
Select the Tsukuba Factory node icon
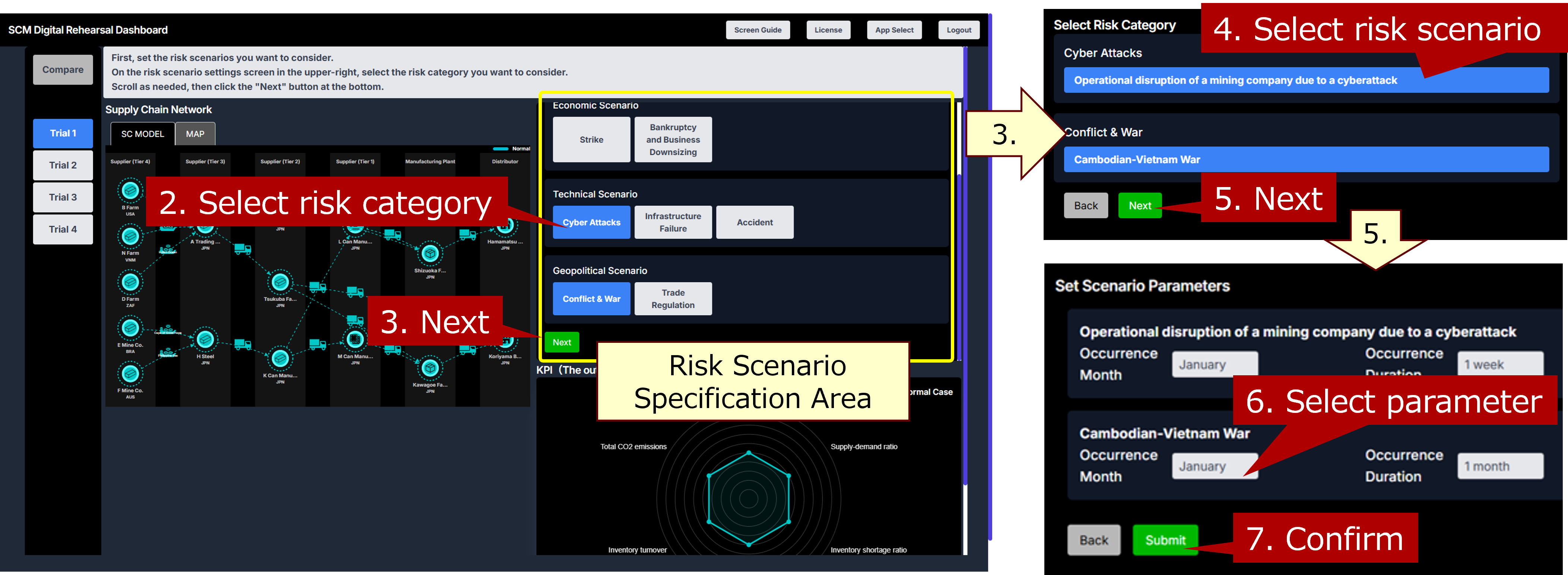point(280,282)
